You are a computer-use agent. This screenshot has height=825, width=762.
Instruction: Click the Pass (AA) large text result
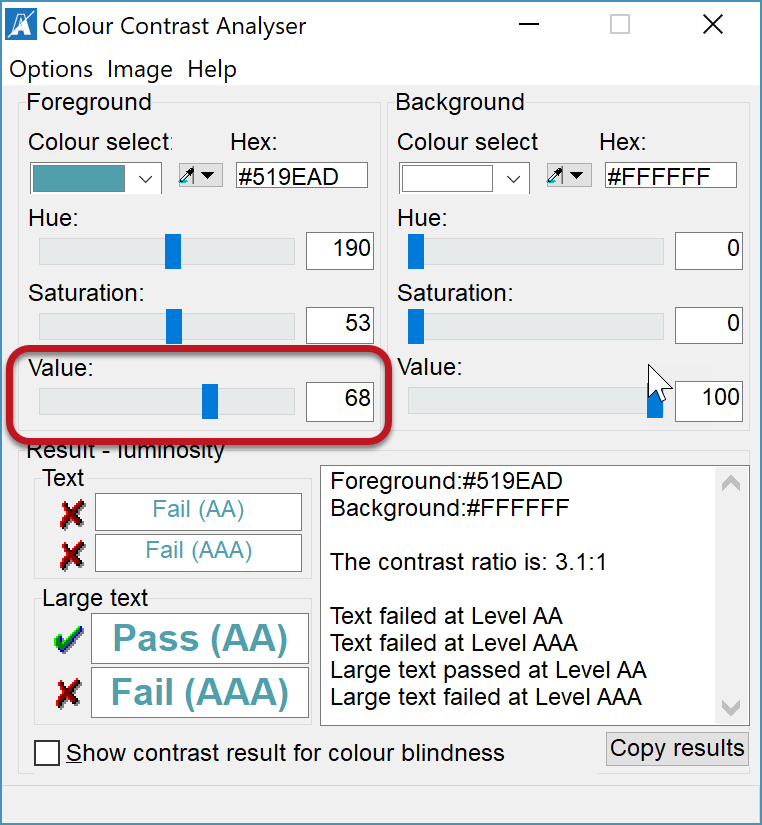pos(199,638)
